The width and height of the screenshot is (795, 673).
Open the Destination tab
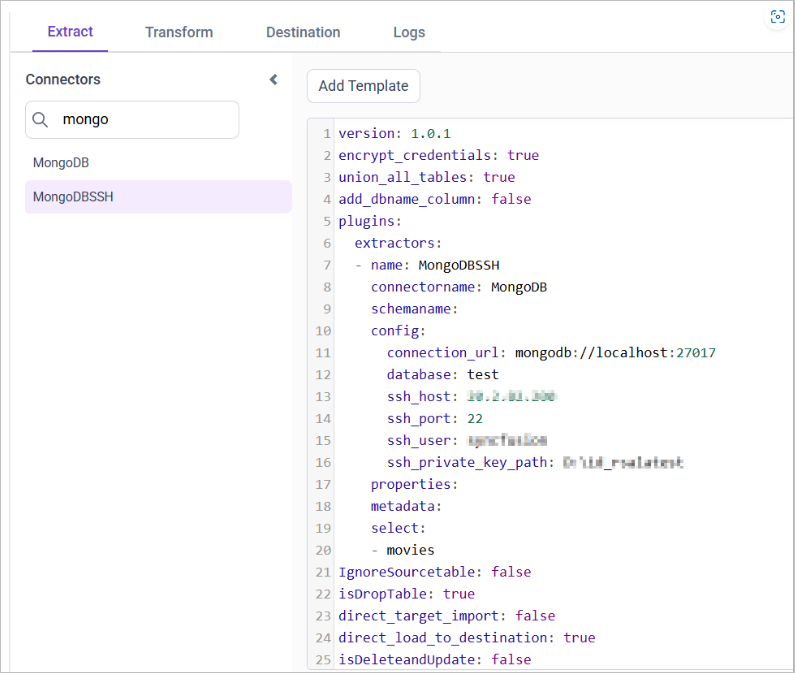303,32
